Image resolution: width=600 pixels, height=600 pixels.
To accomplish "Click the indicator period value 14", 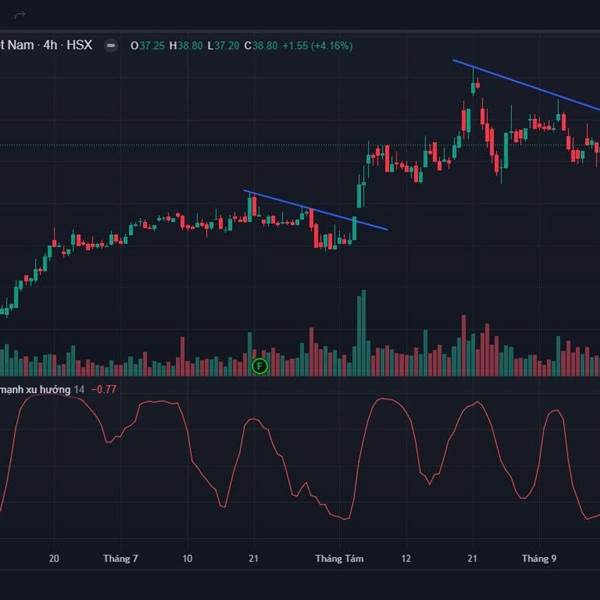I will pos(79,390).
